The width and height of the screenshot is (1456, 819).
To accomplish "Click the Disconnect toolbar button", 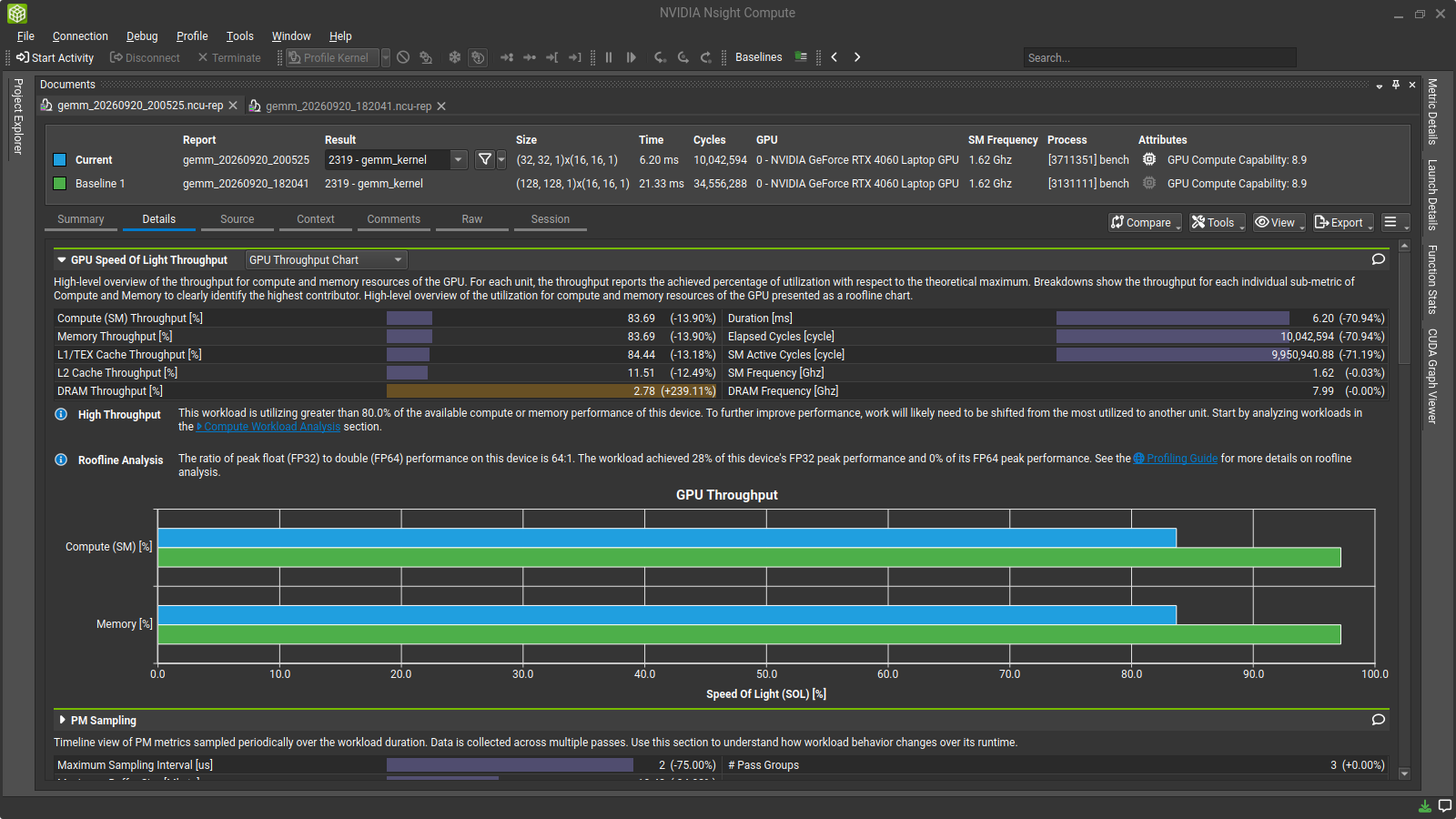I will click(x=146, y=57).
